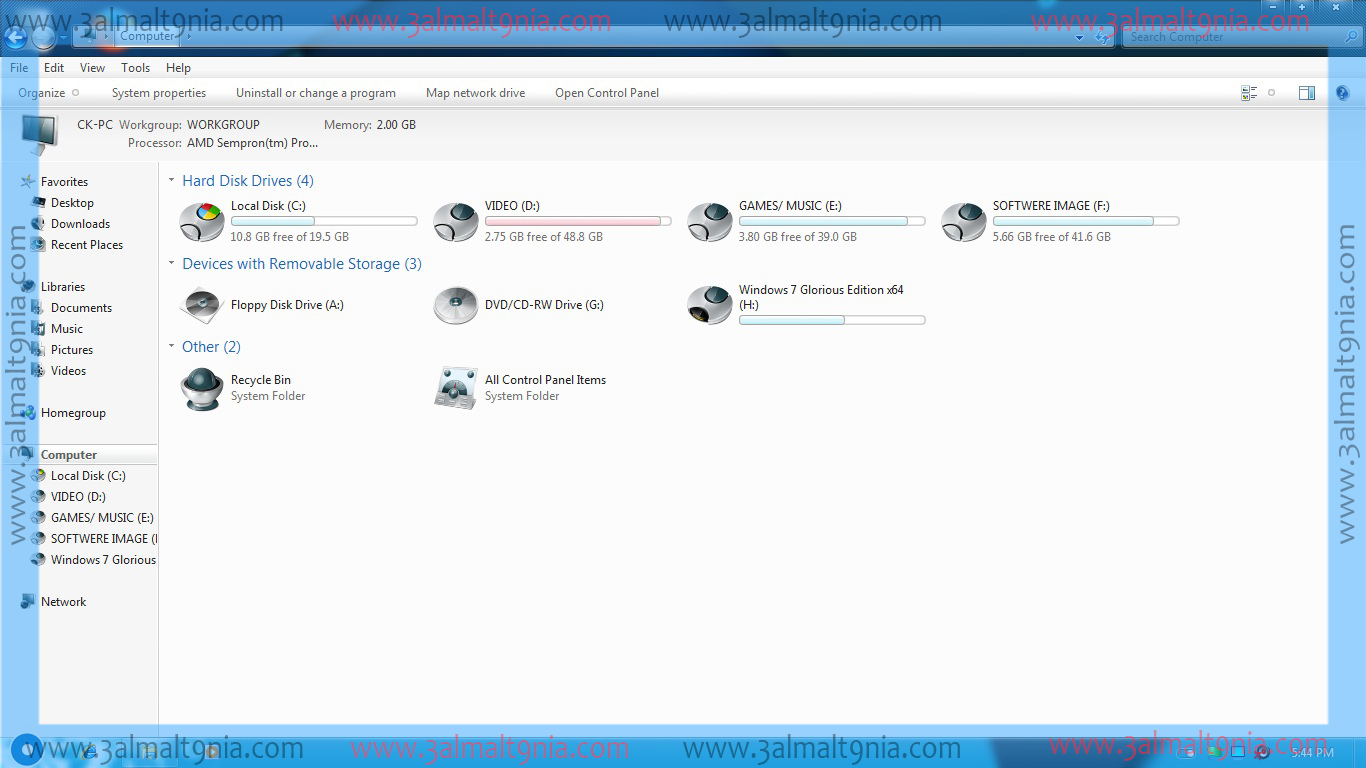Select the DVD/CD-RW Drive (G:) icon
The width and height of the screenshot is (1366, 768).
(x=456, y=305)
